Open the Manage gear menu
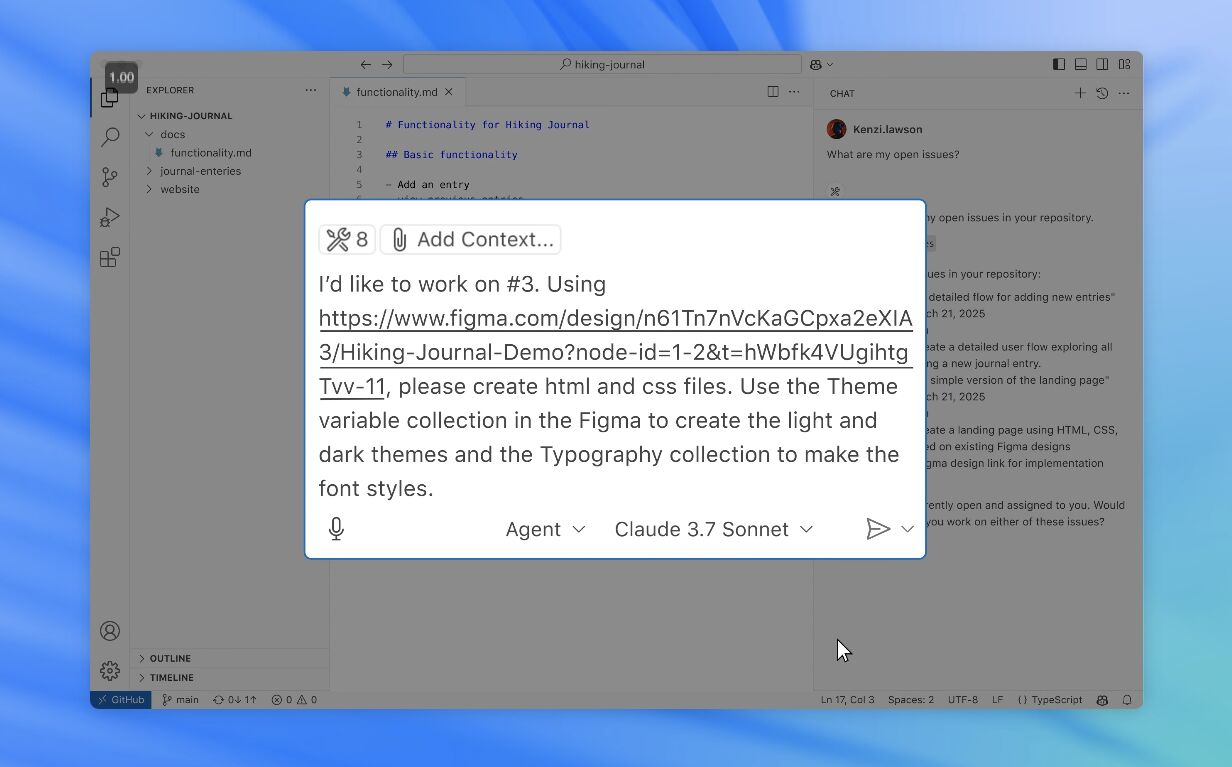The height and width of the screenshot is (767, 1232). tap(110, 671)
